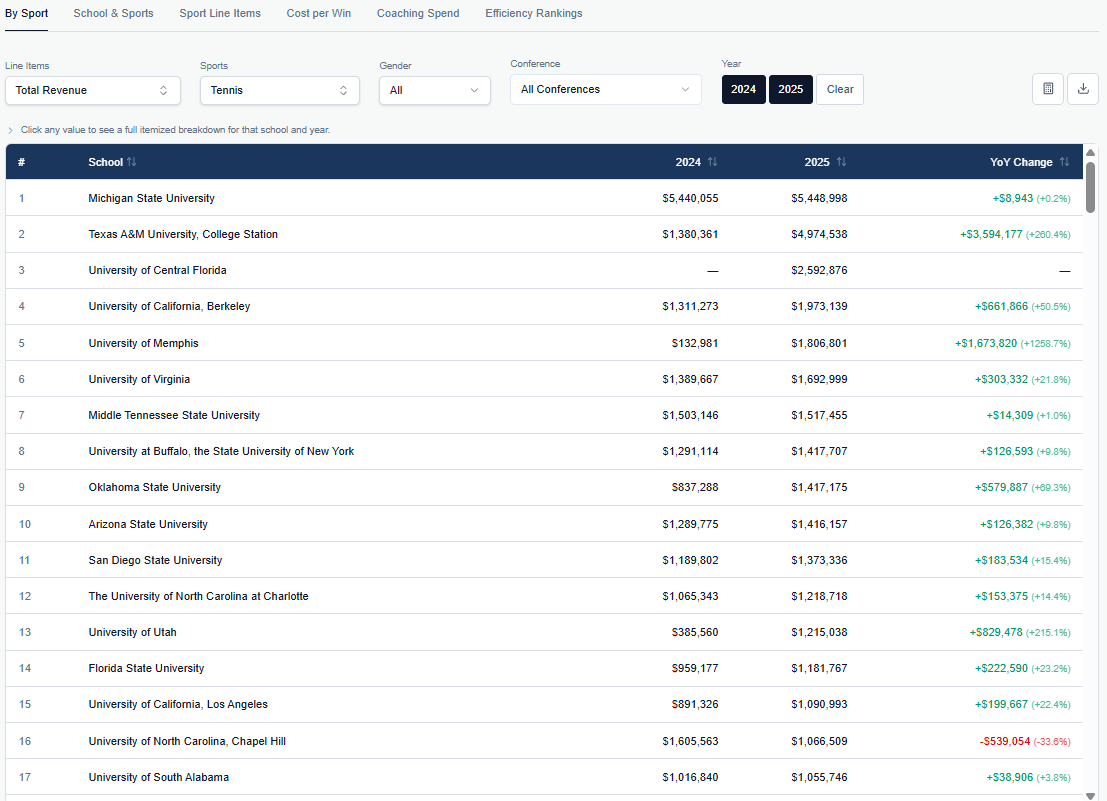Click Arizona State 2024 value $1,289,775
Screen dimensions: 1107x801
pyautogui.click(x=690, y=524)
